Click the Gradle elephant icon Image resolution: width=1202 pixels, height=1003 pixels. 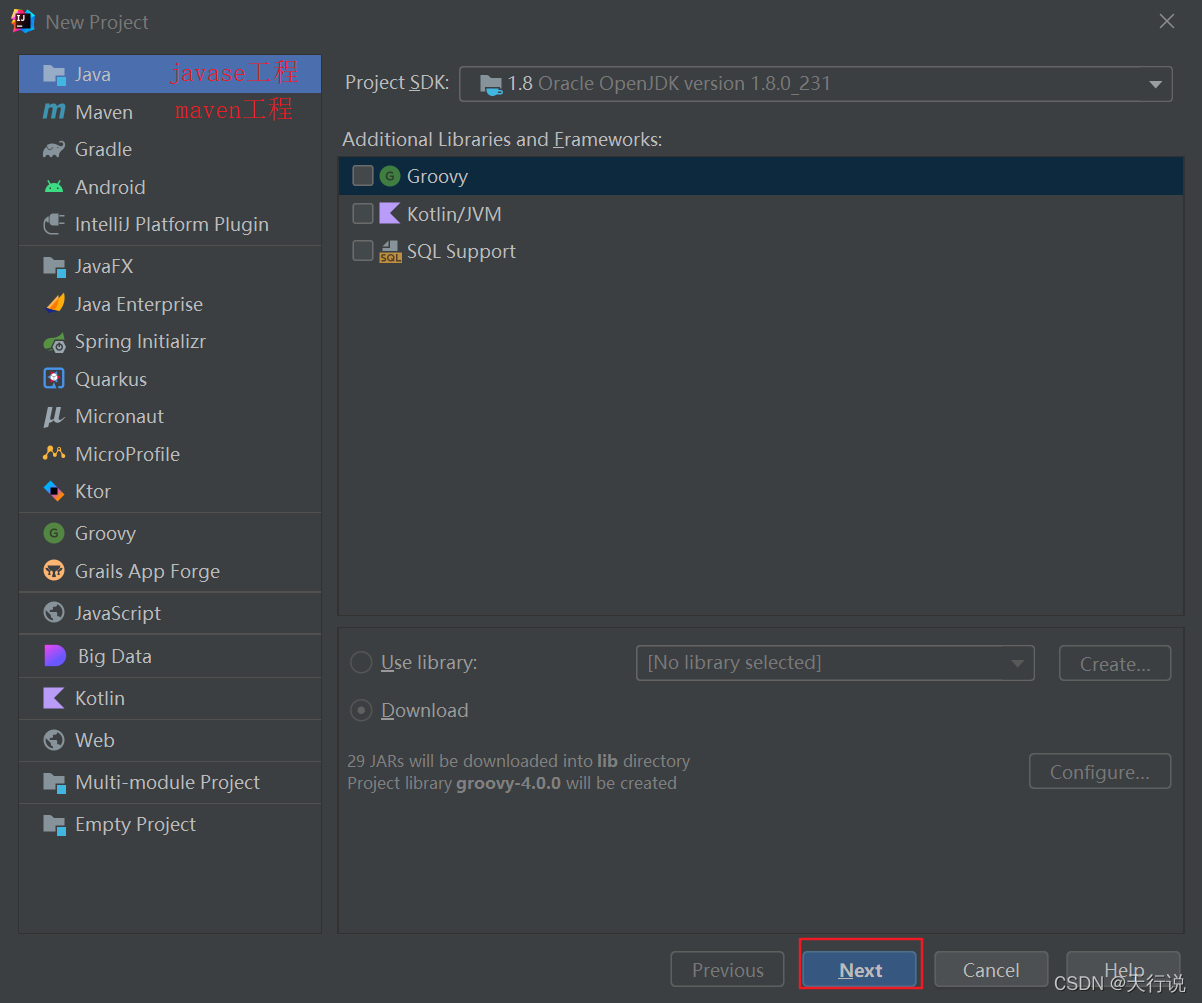(x=54, y=150)
